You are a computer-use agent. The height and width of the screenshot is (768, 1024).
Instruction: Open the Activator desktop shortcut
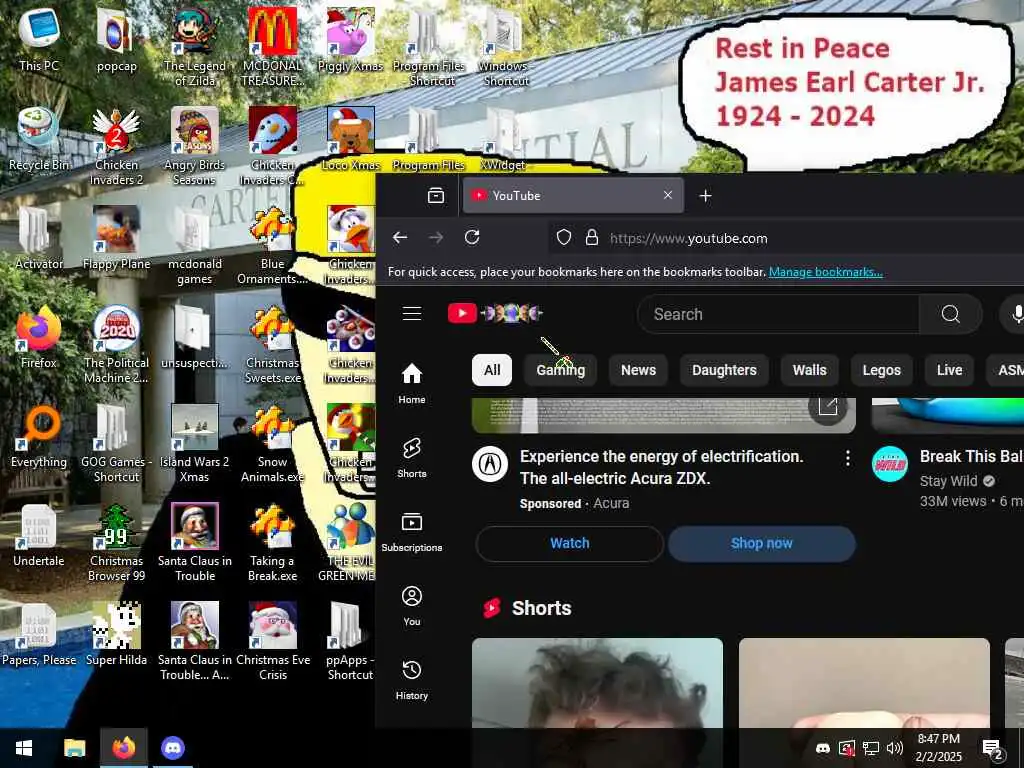(39, 238)
